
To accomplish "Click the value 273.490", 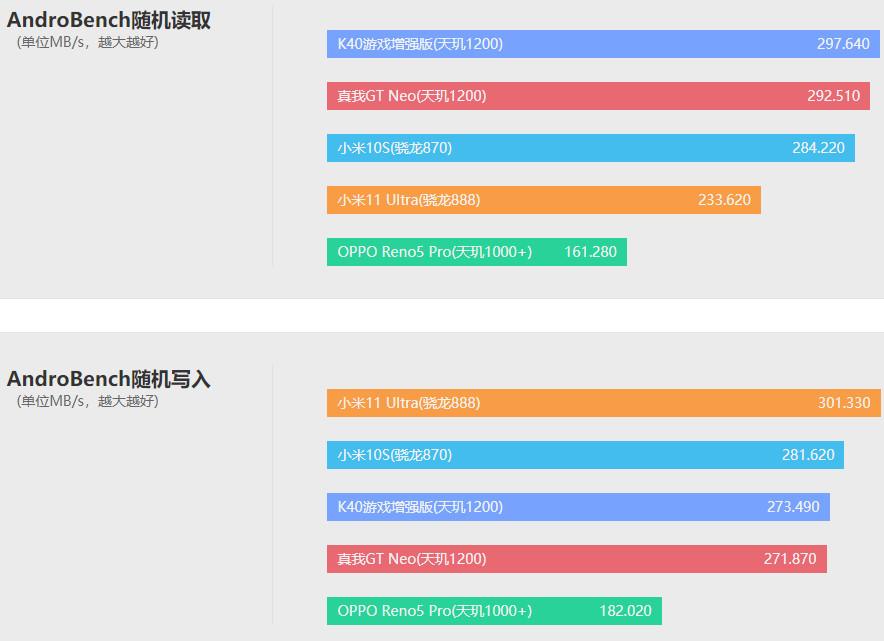I will pos(793,507).
